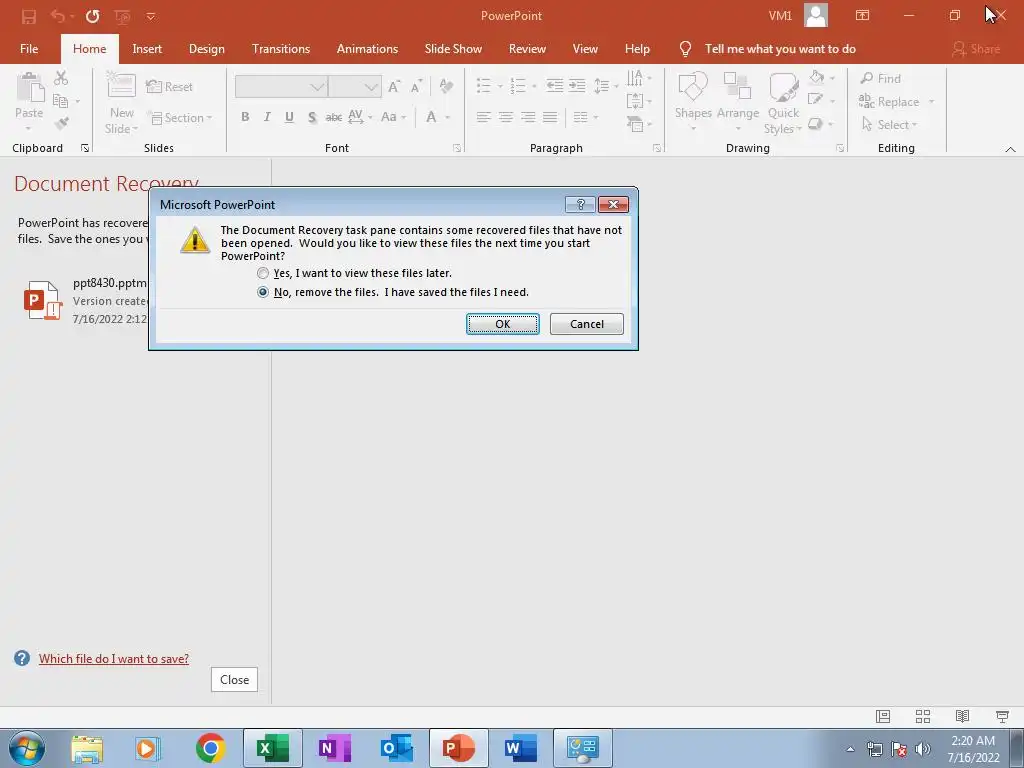
Task: Go to the Transitions tab
Action: (x=281, y=49)
